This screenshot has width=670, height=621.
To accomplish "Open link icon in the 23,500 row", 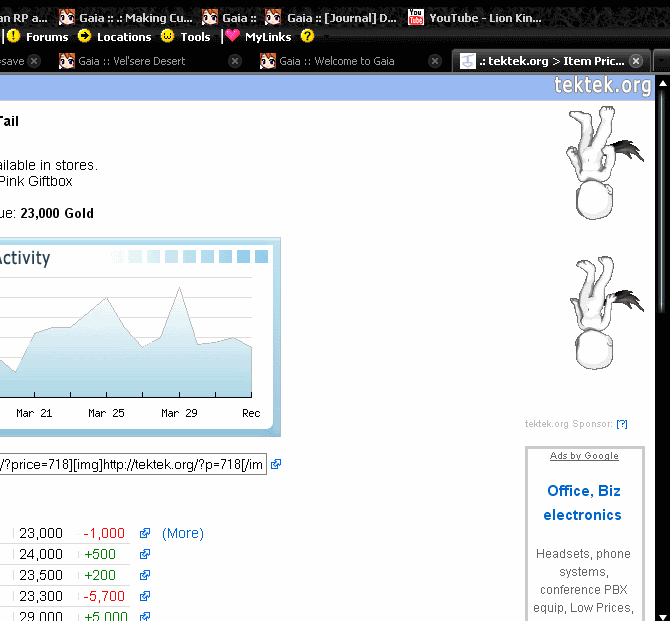I will point(145,575).
